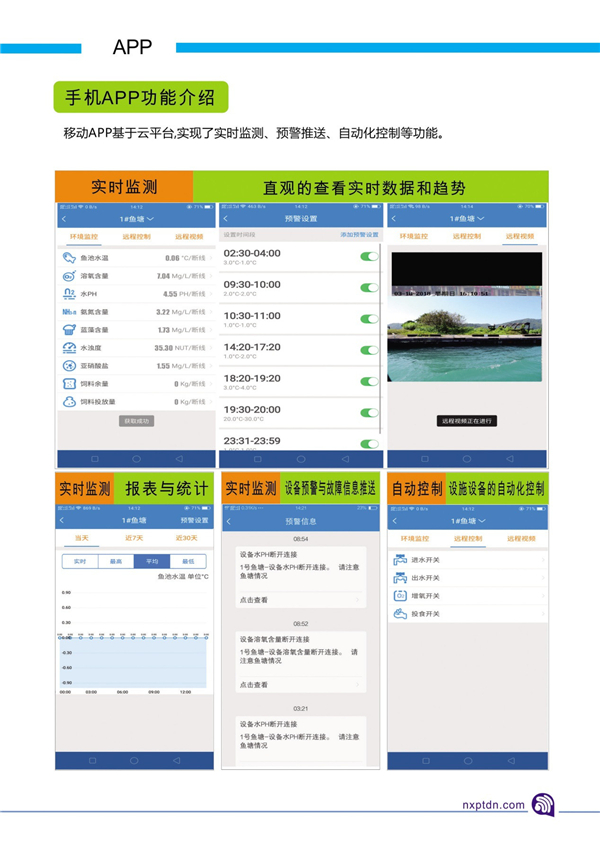
Task: Choose the 平均 chart mode button
Action: coord(152,561)
